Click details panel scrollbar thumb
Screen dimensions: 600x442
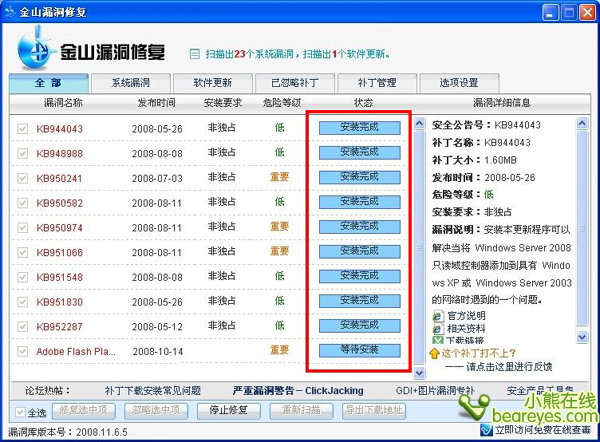pos(582,228)
